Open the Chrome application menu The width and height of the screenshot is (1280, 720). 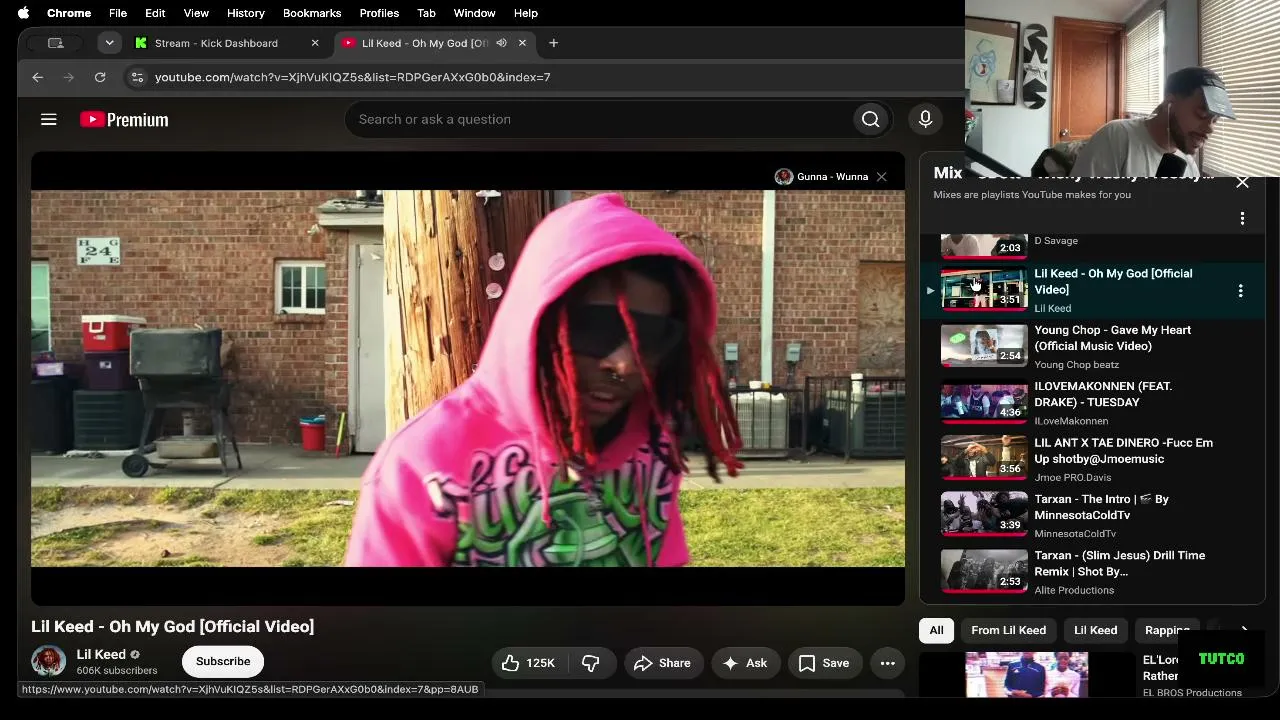pos(69,13)
